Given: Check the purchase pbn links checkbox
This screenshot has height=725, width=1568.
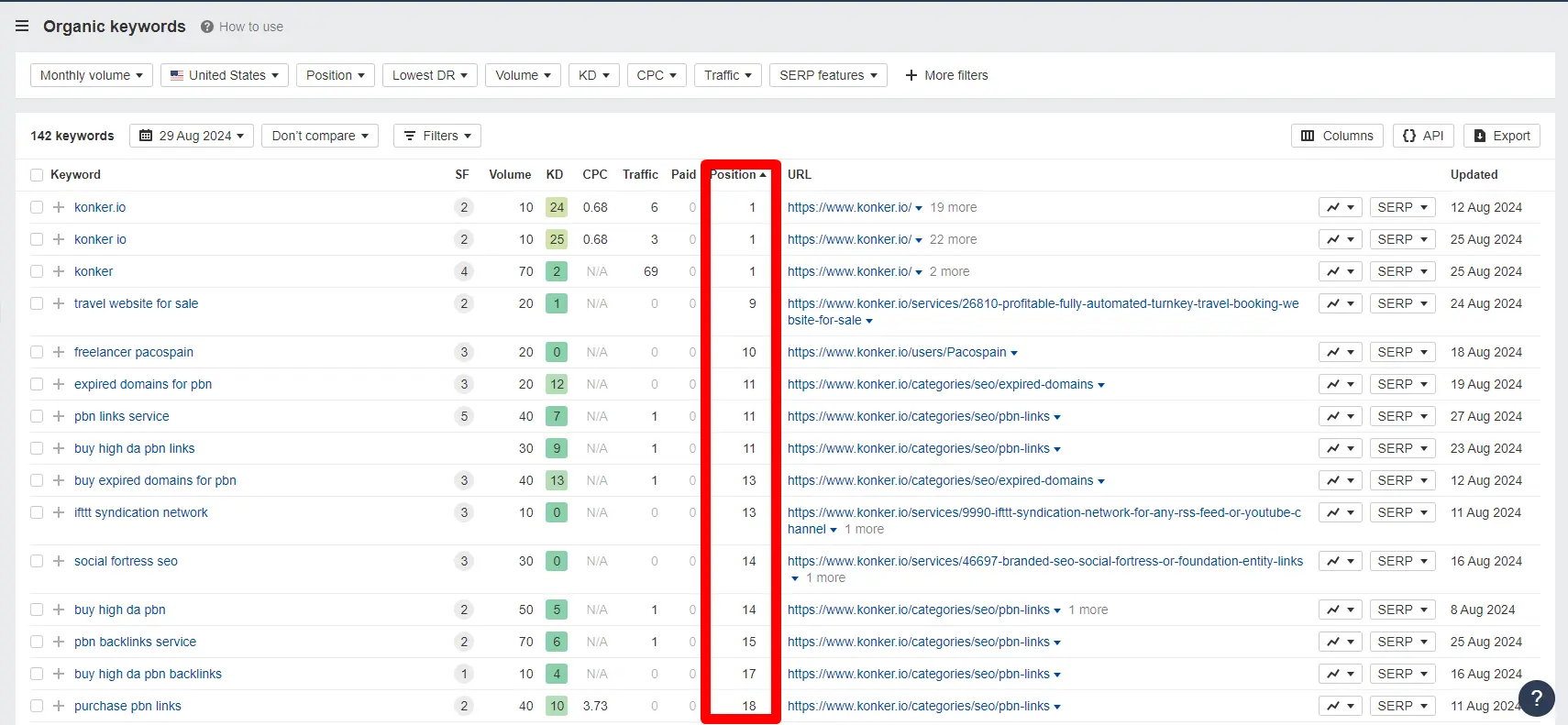Looking at the screenshot, I should coord(37,706).
